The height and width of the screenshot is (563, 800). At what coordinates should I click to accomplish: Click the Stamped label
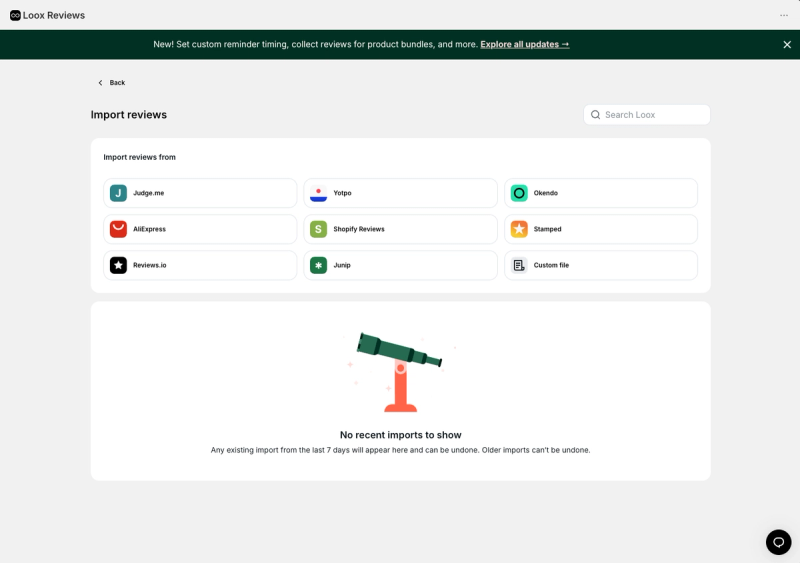[x=547, y=229]
